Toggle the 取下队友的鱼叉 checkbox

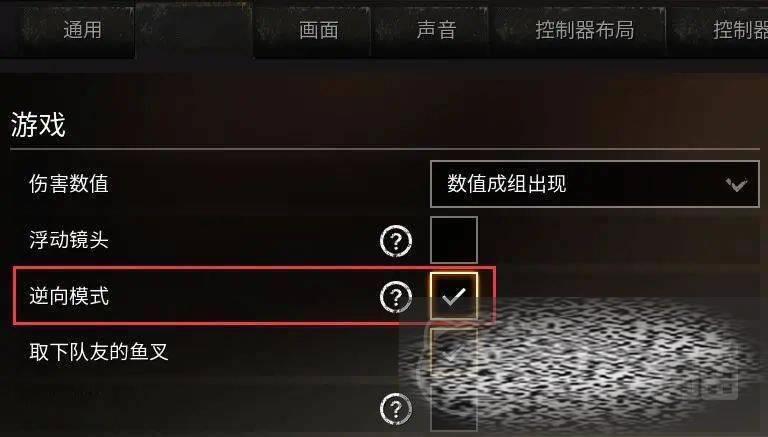(x=454, y=352)
